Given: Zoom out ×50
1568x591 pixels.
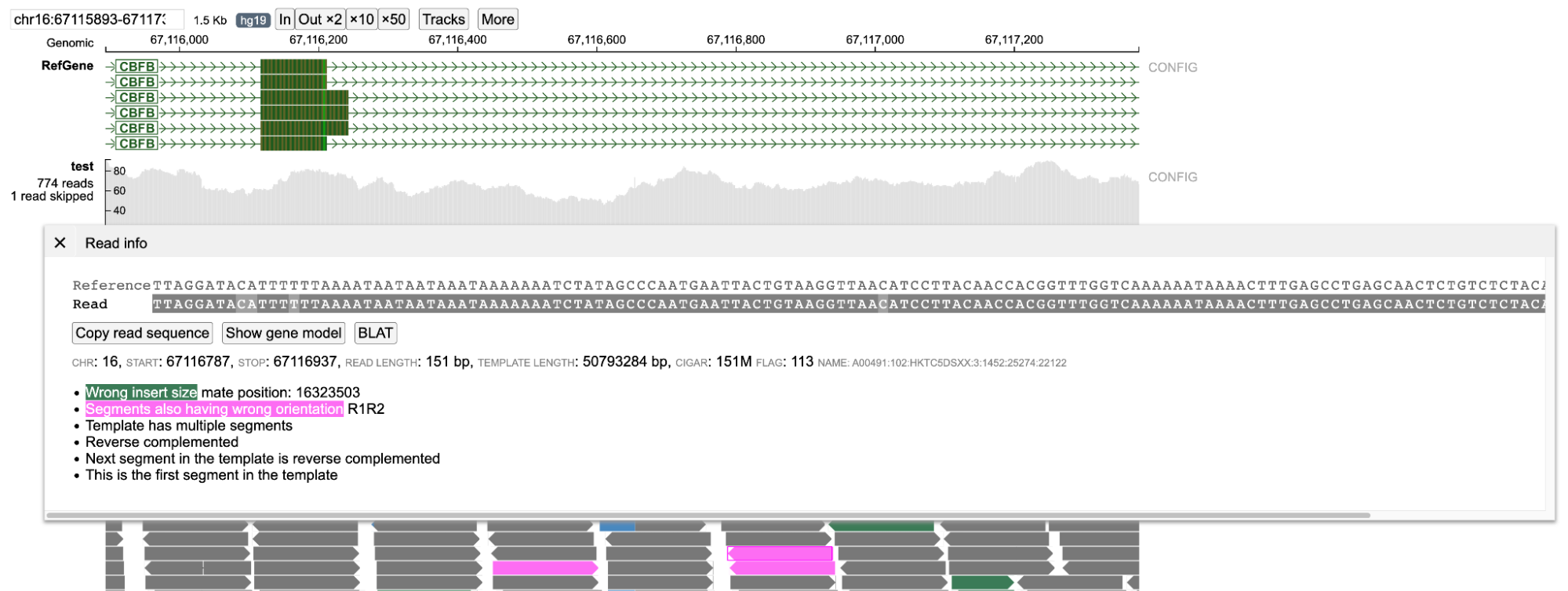Looking at the screenshot, I should tap(394, 20).
